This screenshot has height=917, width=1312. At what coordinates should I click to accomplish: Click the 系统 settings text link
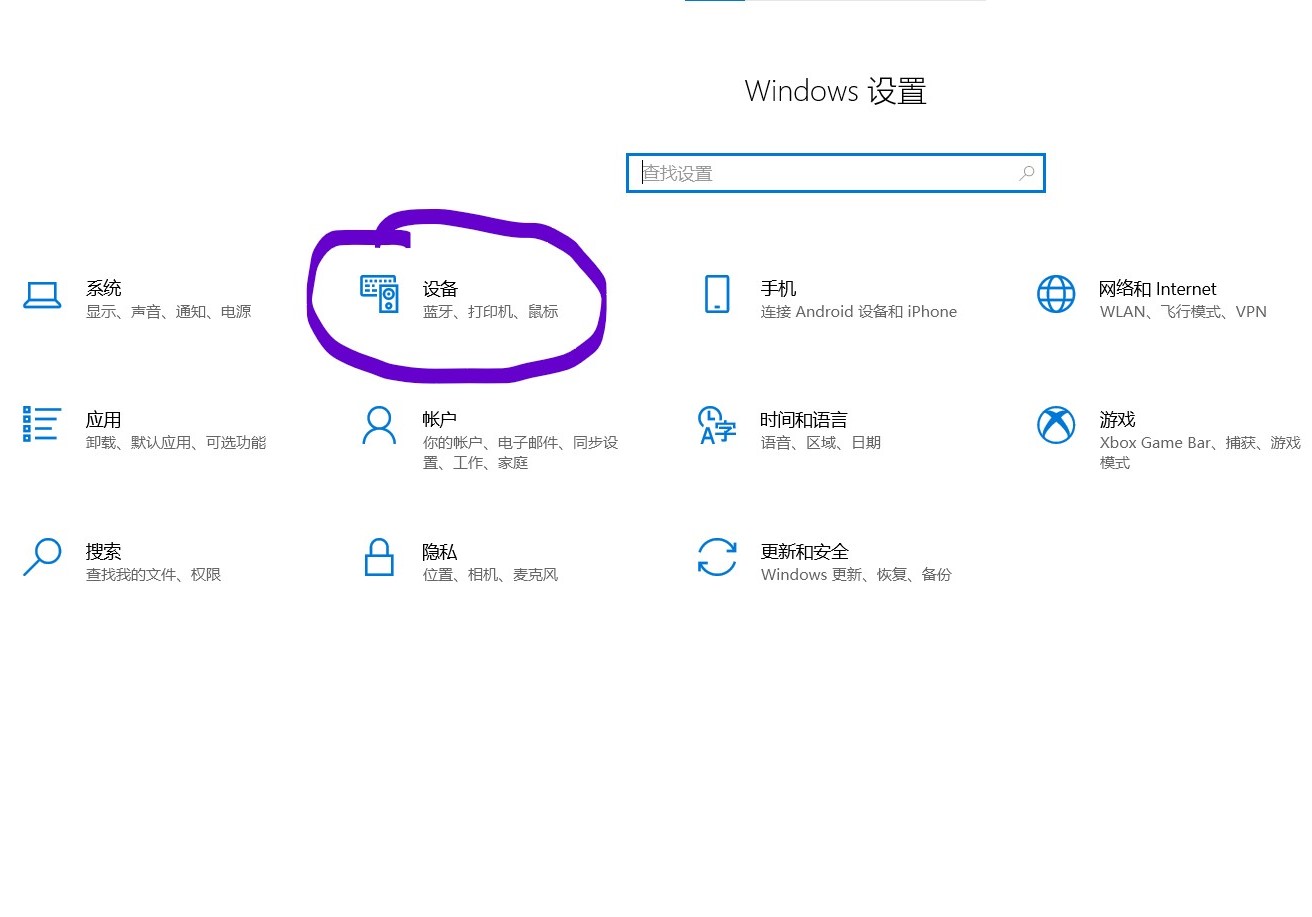tap(104, 288)
